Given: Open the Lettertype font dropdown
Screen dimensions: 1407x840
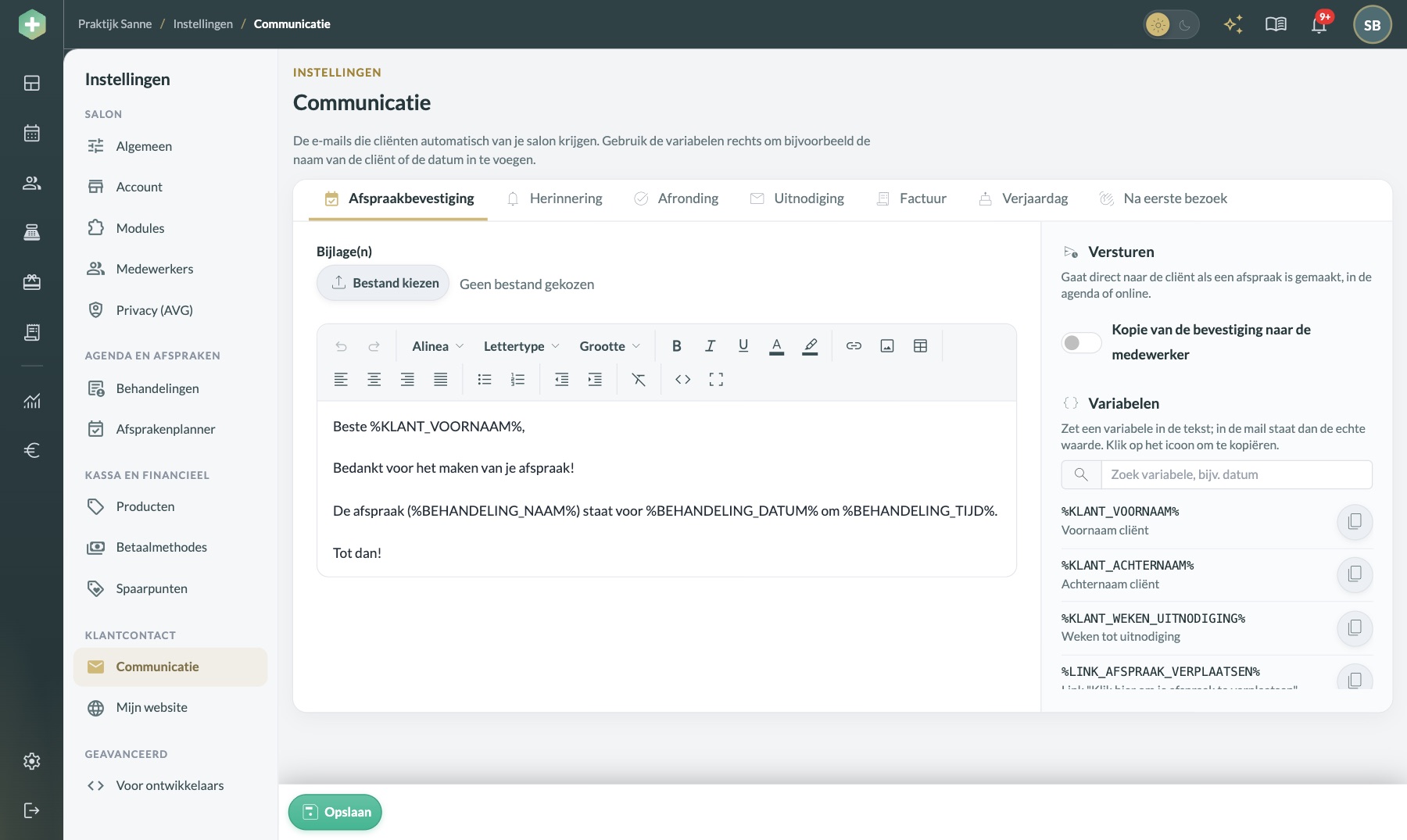Looking at the screenshot, I should [521, 345].
